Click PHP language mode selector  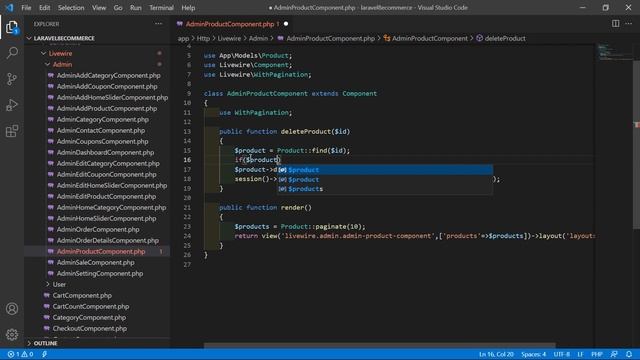(597, 354)
